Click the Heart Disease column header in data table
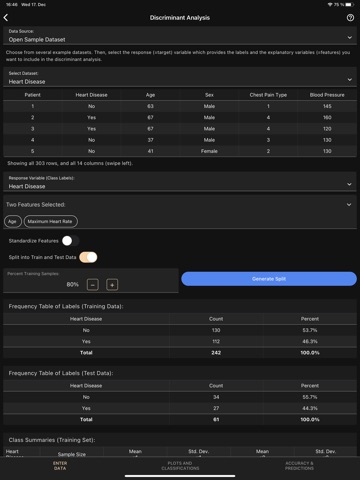Screen dimensions: 360x480 [91, 95]
